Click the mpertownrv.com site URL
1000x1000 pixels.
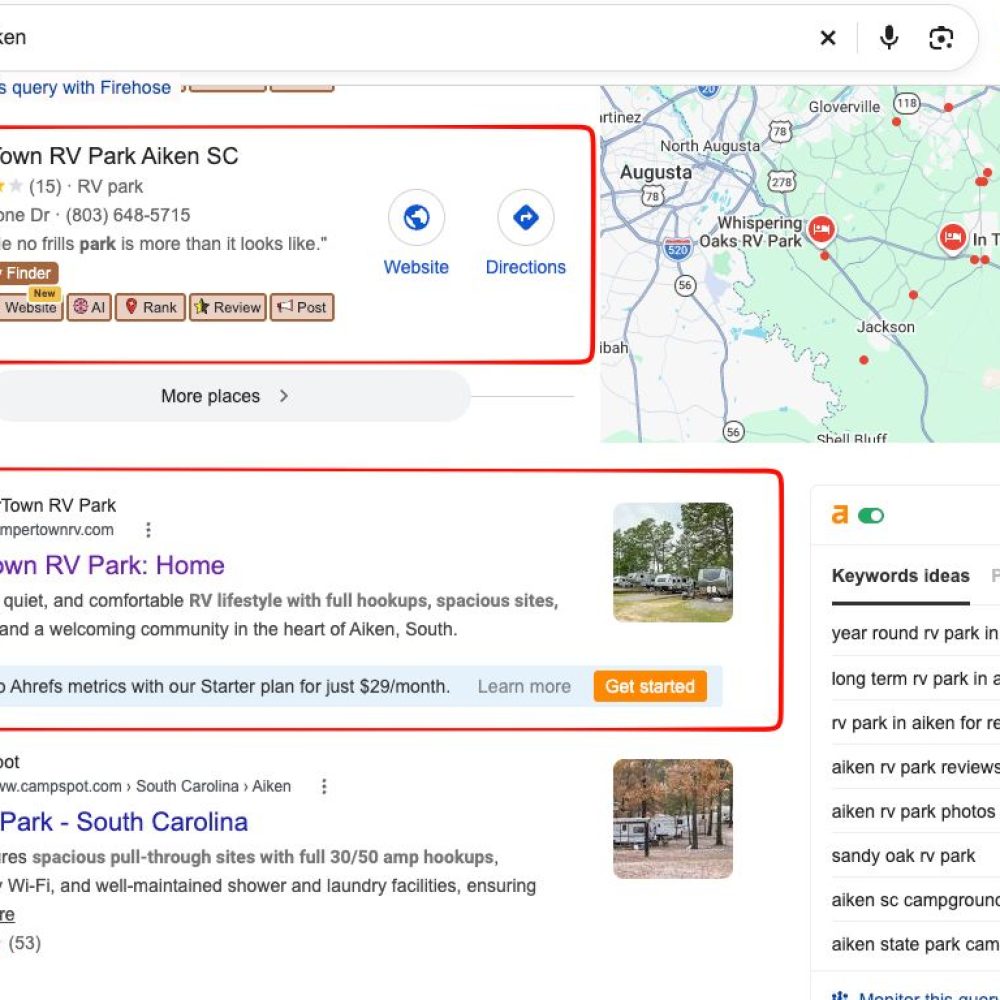pyautogui.click(x=57, y=530)
